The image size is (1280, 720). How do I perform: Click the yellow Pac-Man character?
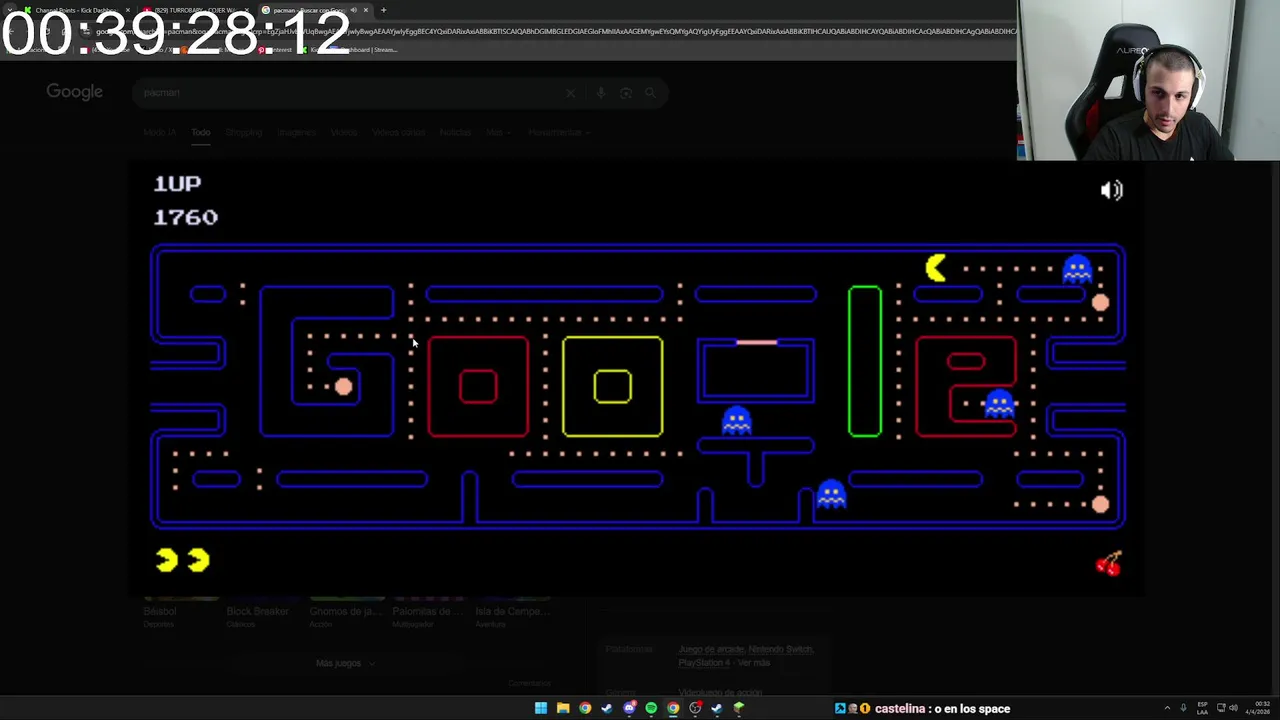tap(936, 268)
